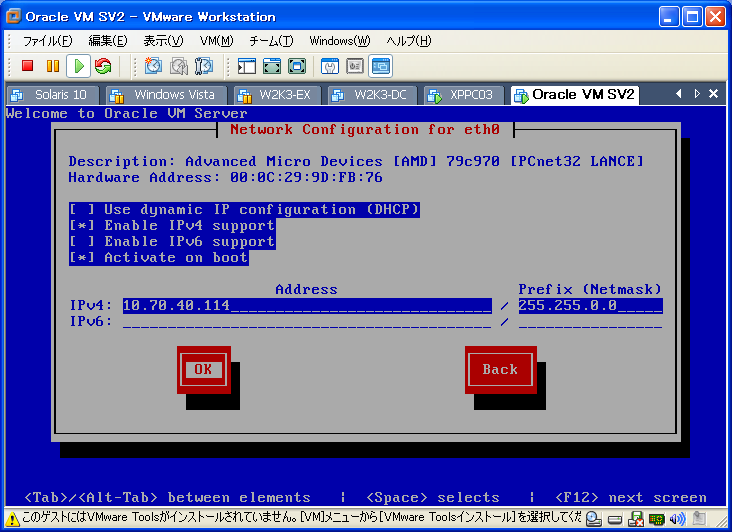Screen dimensions: 732x532
Task: Close the current VM tab with X
Action: pos(713,94)
